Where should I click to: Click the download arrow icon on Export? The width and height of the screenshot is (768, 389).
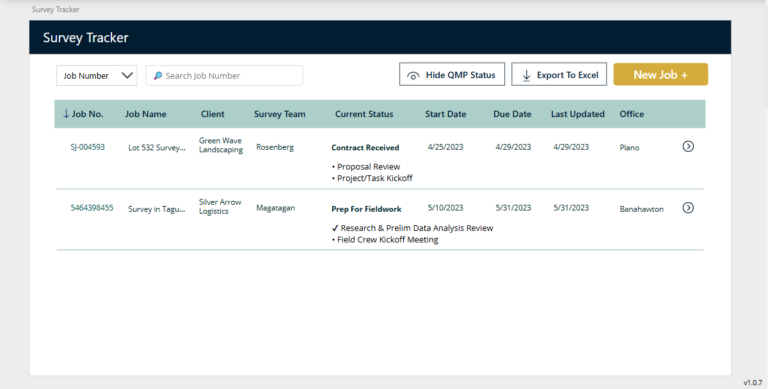526,75
